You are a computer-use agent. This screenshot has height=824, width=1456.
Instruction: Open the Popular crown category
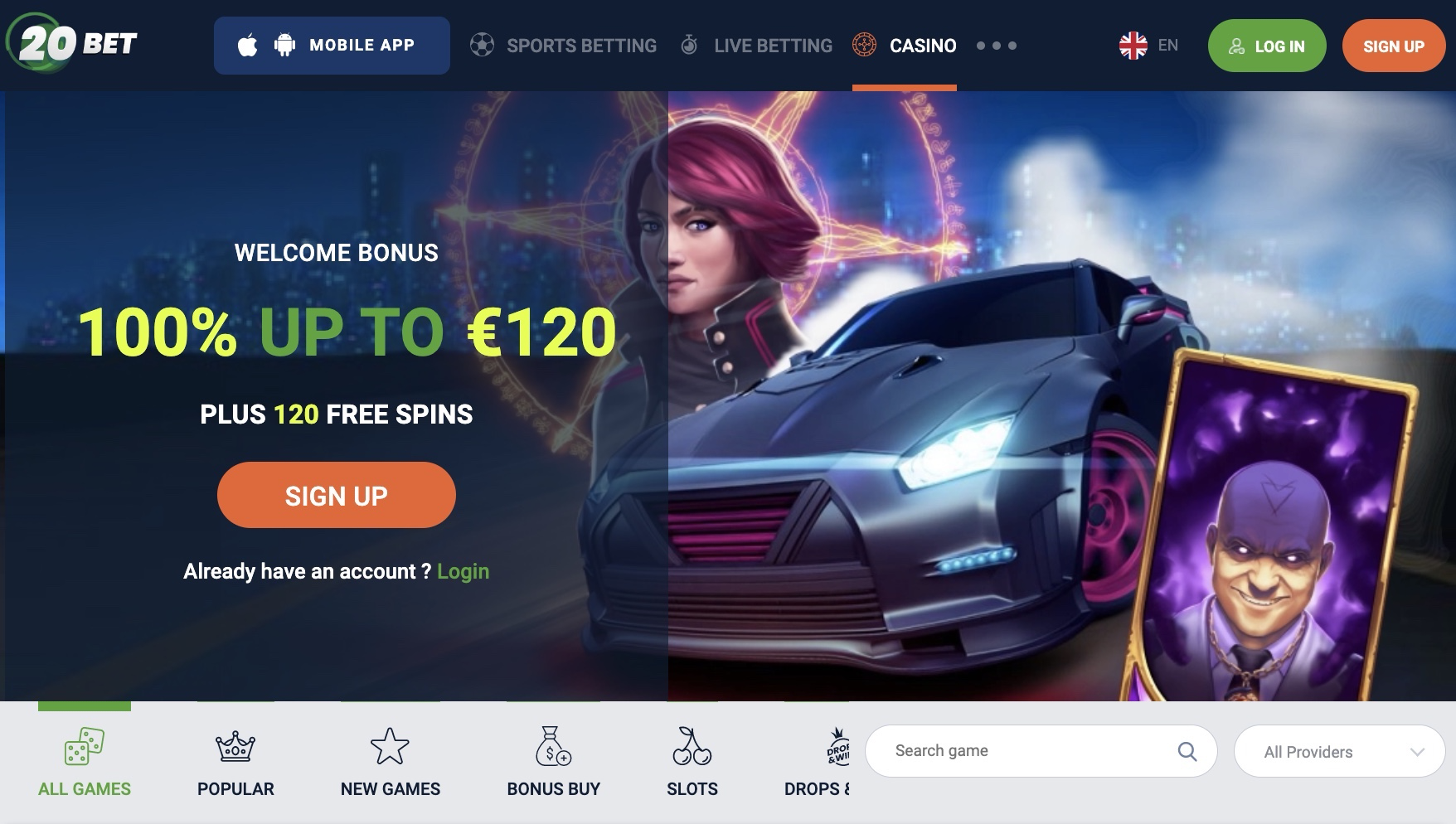tap(235, 763)
